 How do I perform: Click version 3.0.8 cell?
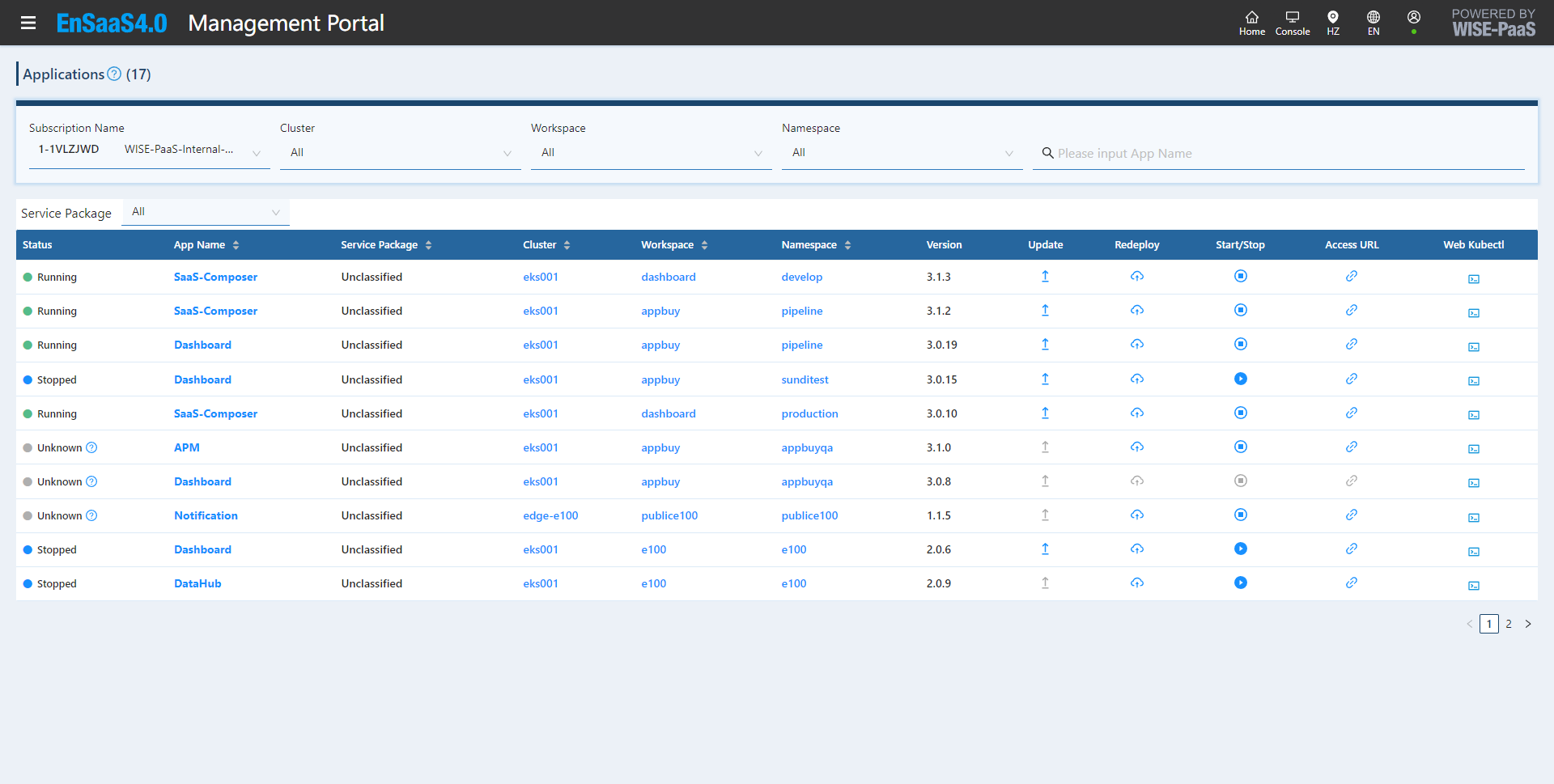tap(939, 481)
